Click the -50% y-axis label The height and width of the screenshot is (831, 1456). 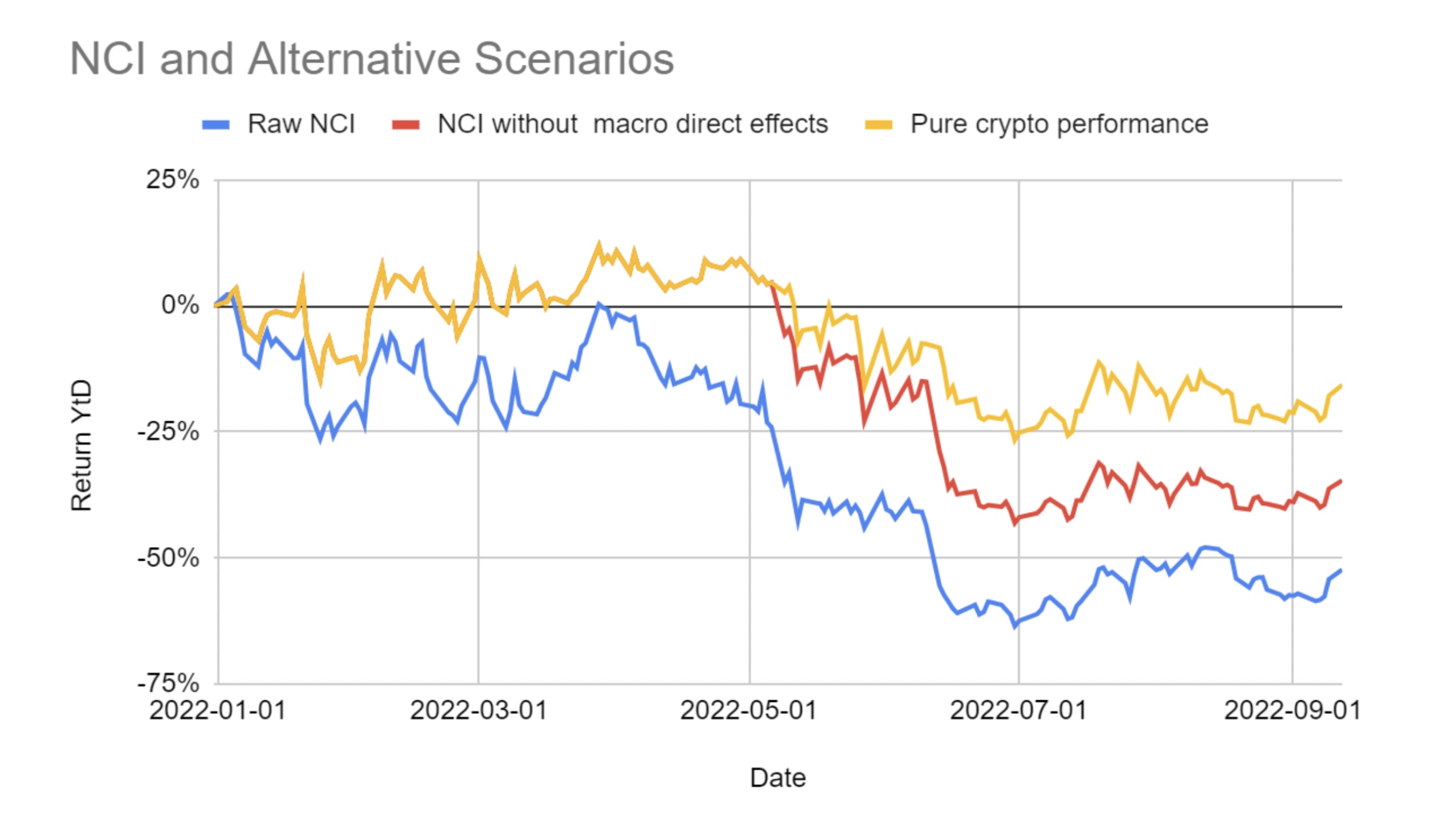pyautogui.click(x=169, y=558)
